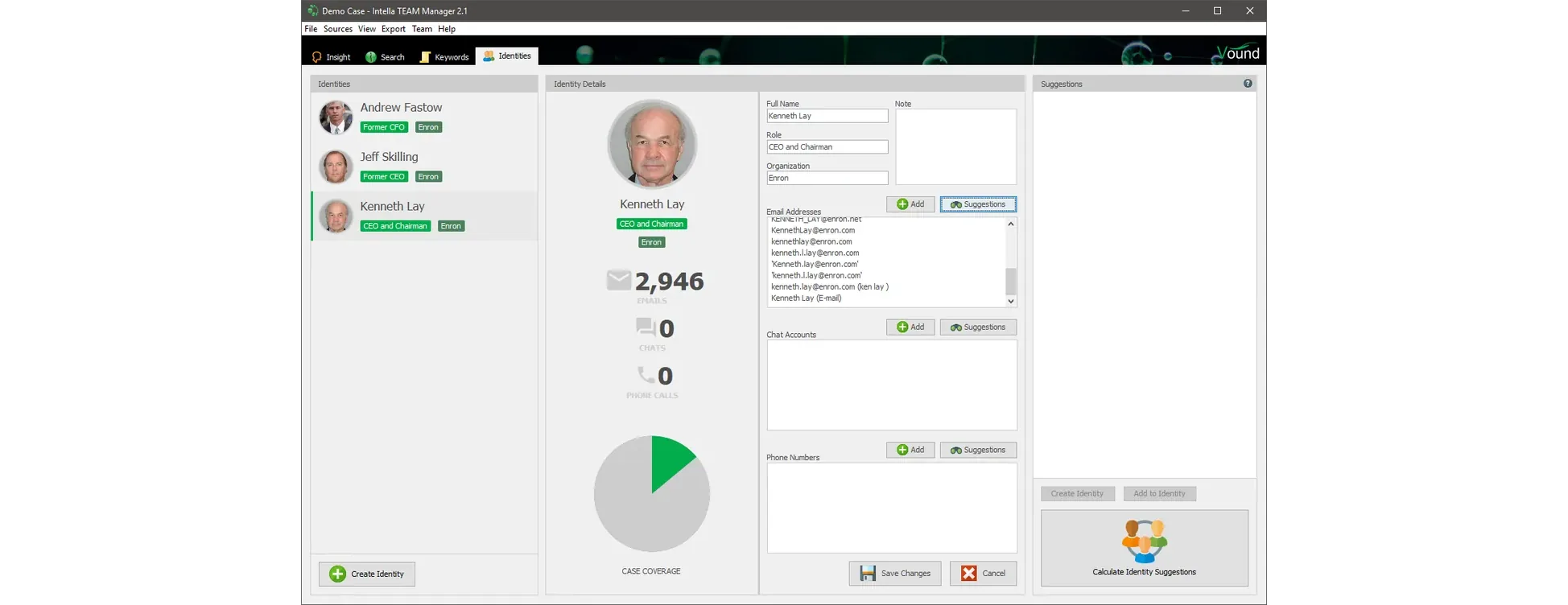
Task: Click the envelope emails icon
Action: pyautogui.click(x=619, y=280)
